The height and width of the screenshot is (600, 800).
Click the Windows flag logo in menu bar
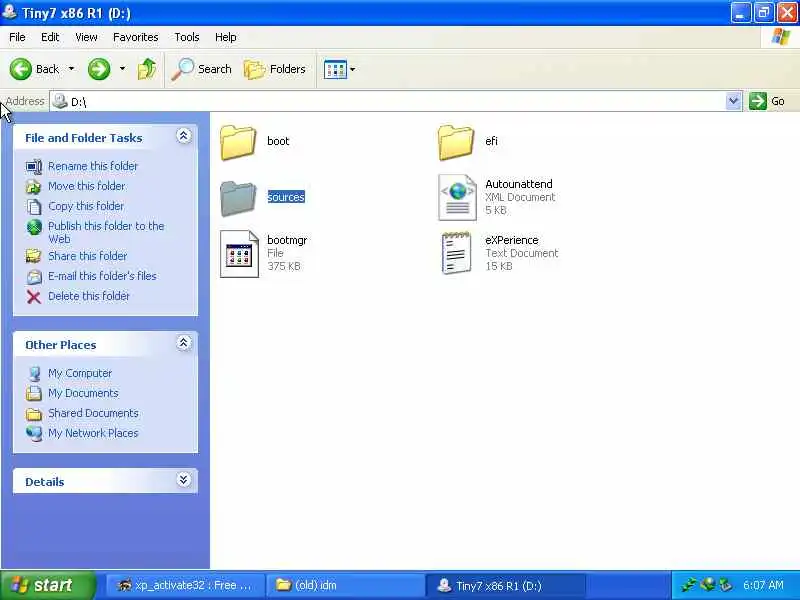[x=781, y=37]
